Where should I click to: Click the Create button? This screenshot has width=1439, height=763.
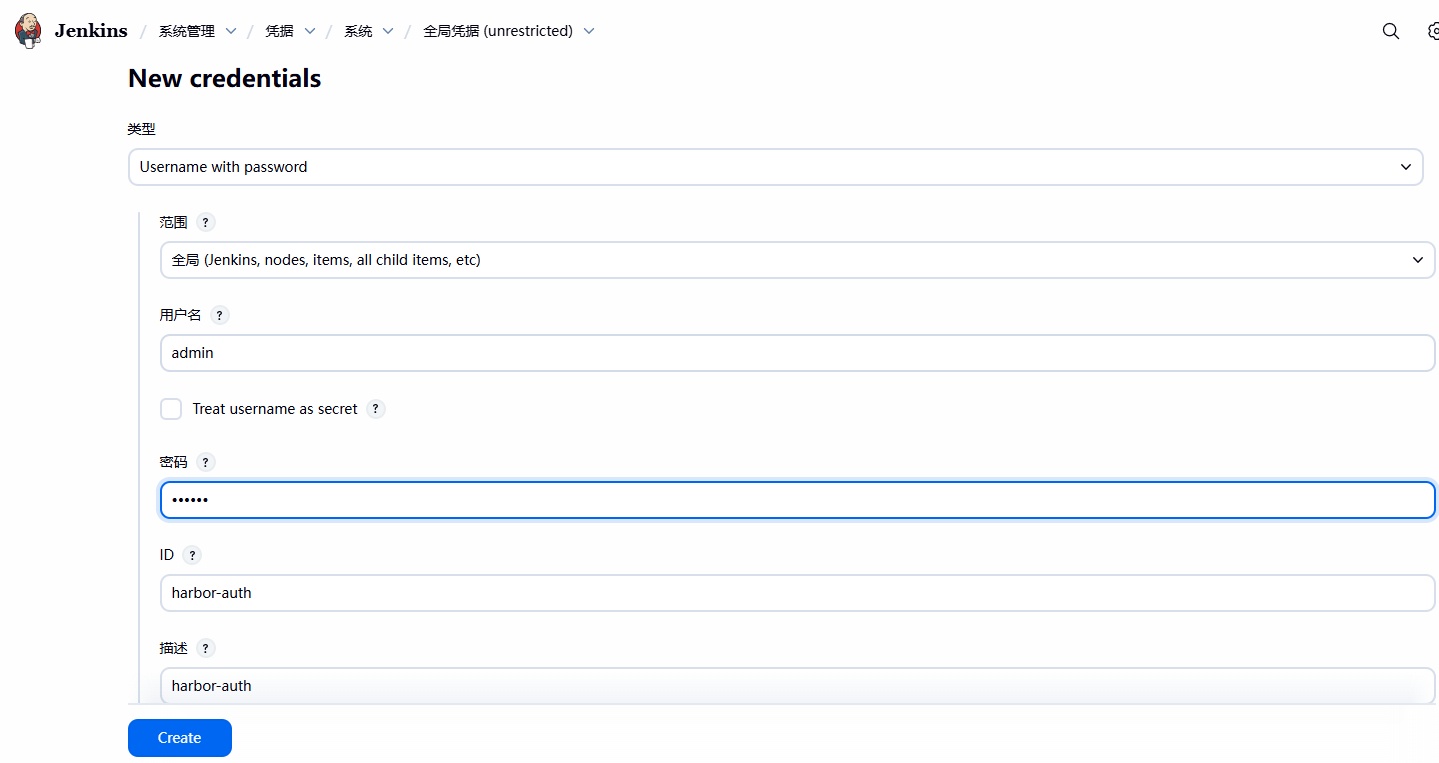coord(180,738)
